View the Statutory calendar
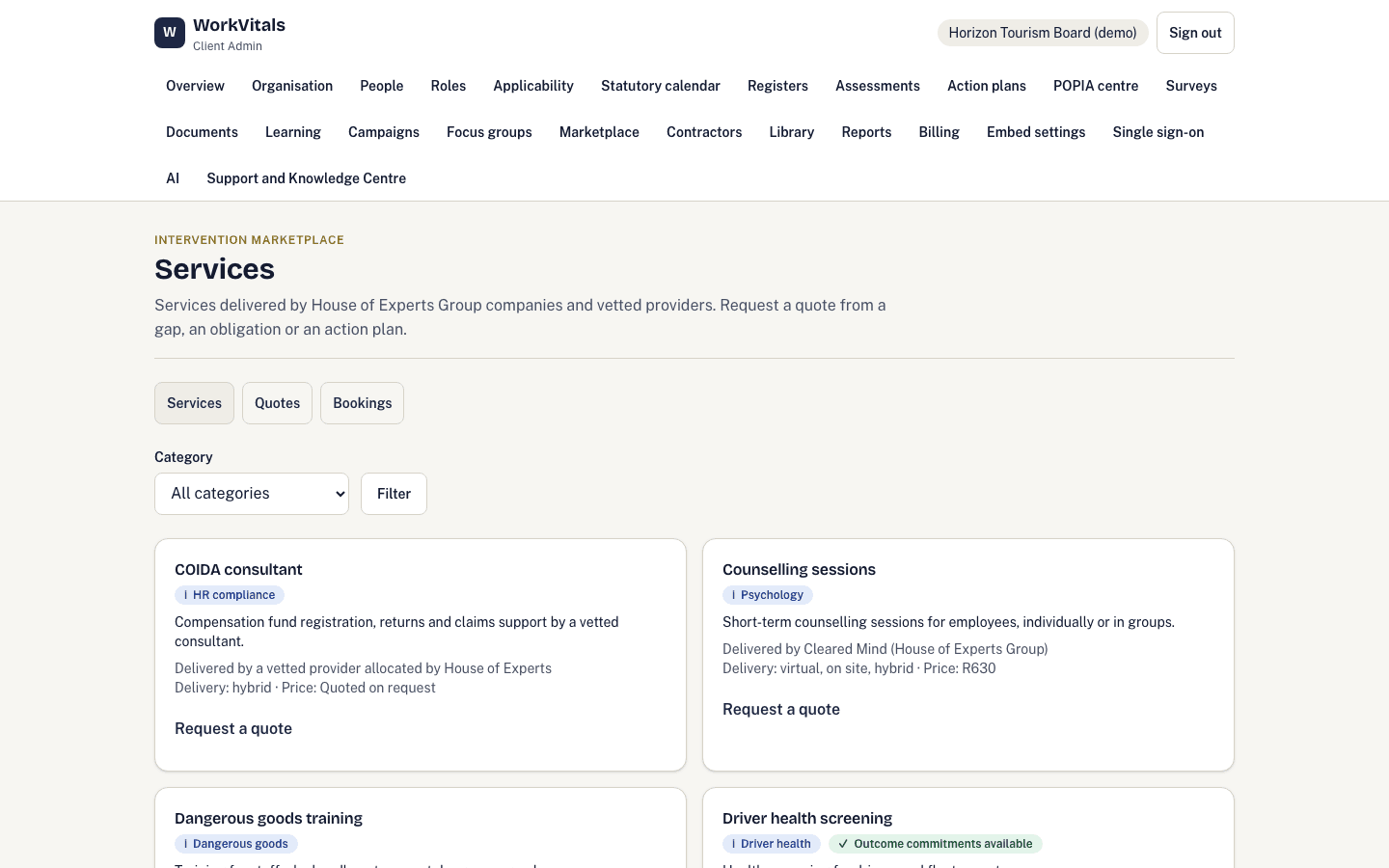Screen dimensions: 1389x868 tap(661, 86)
